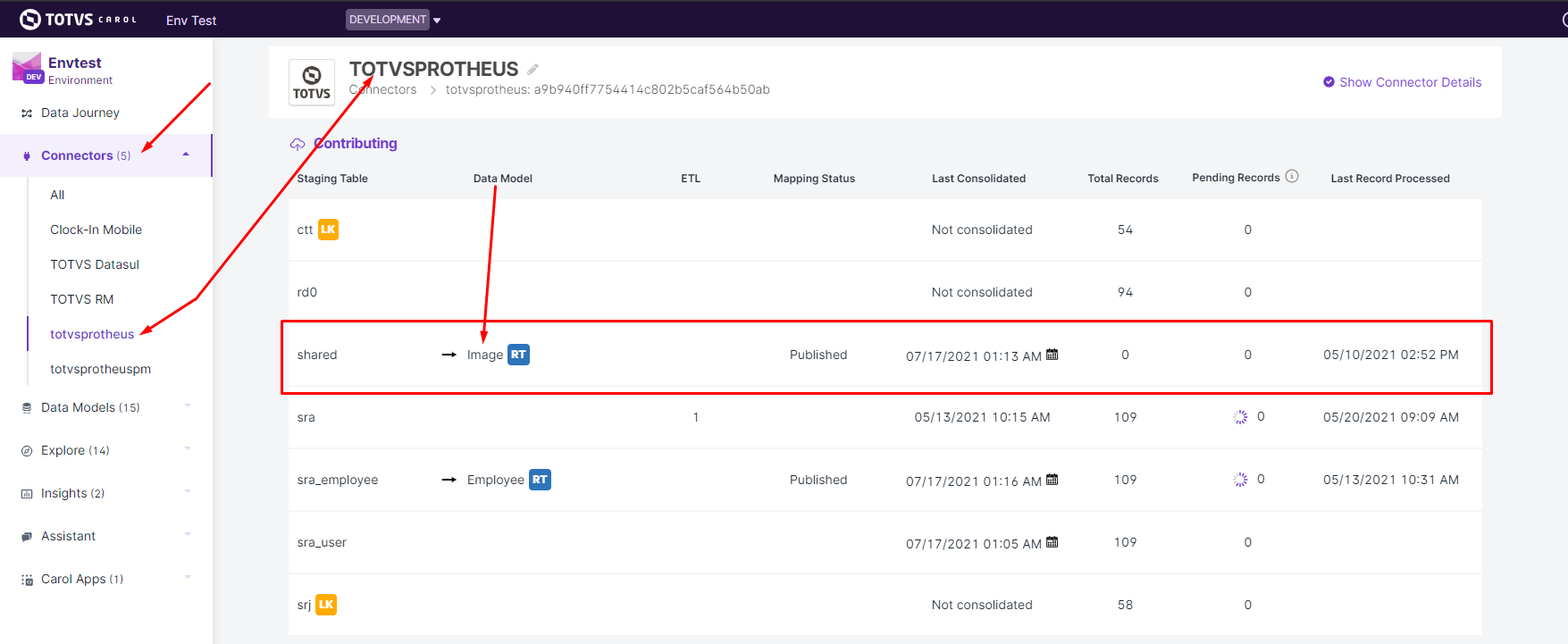
Task: Open the Image data model link
Action: point(485,355)
